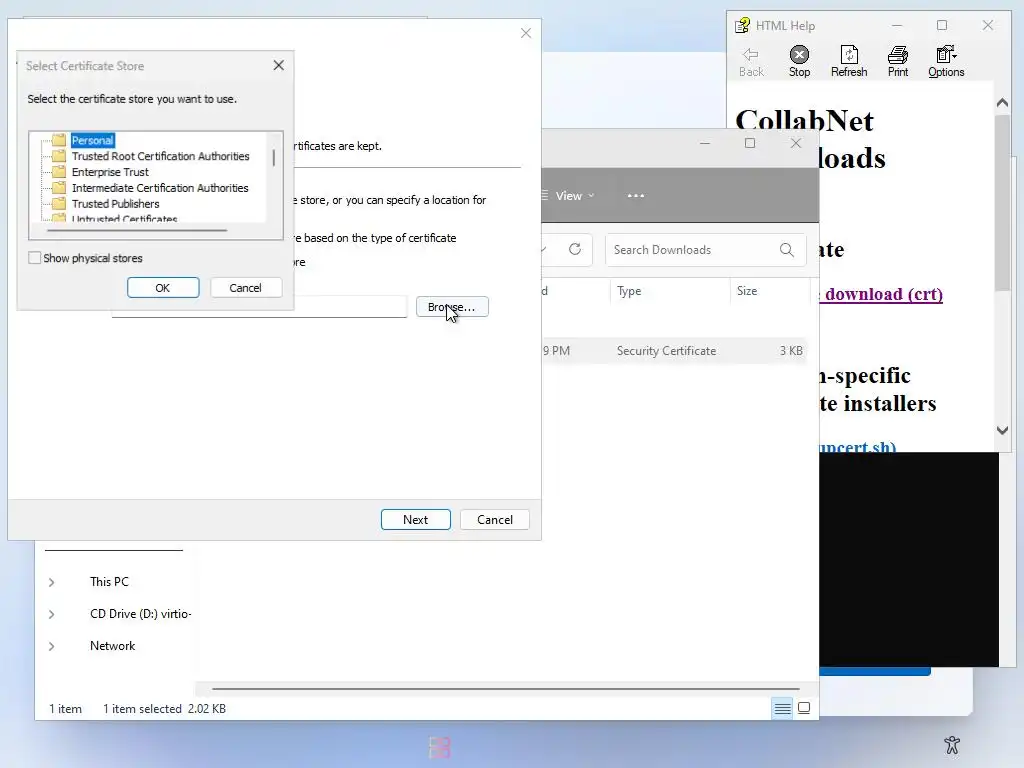Viewport: 1024px width, 768px height.
Task: Select Untrusted Certificates store
Action: (x=124, y=218)
